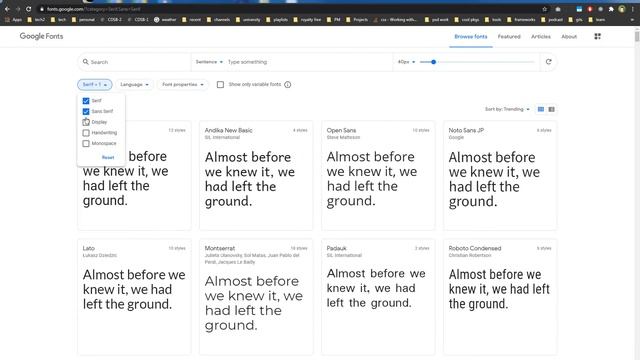Screen dimensions: 640x360
Task: Check the Display category checkbox
Action: (x=86, y=122)
